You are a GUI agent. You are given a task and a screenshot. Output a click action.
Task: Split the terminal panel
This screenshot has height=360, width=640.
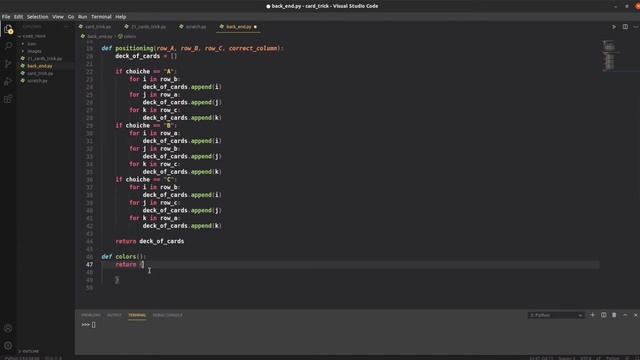click(x=603, y=315)
